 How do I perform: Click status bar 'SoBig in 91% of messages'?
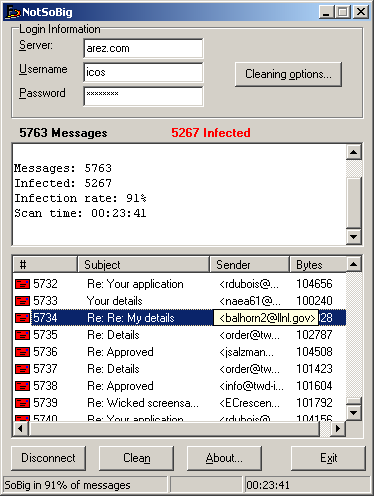coord(67,485)
